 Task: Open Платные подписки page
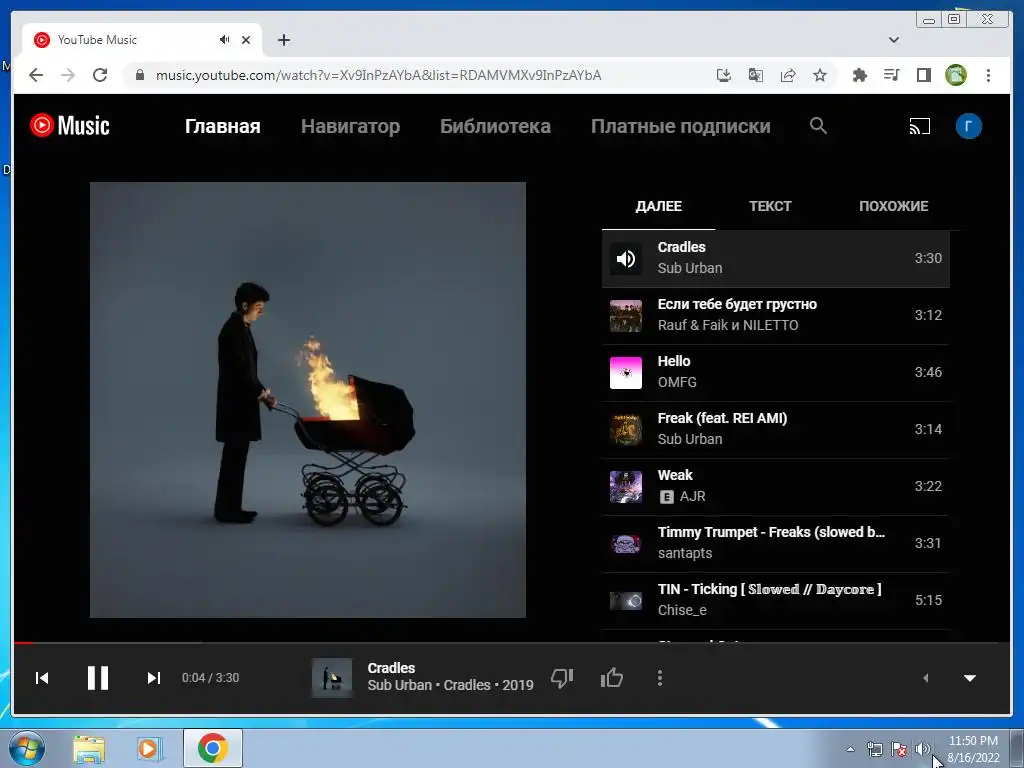[680, 126]
